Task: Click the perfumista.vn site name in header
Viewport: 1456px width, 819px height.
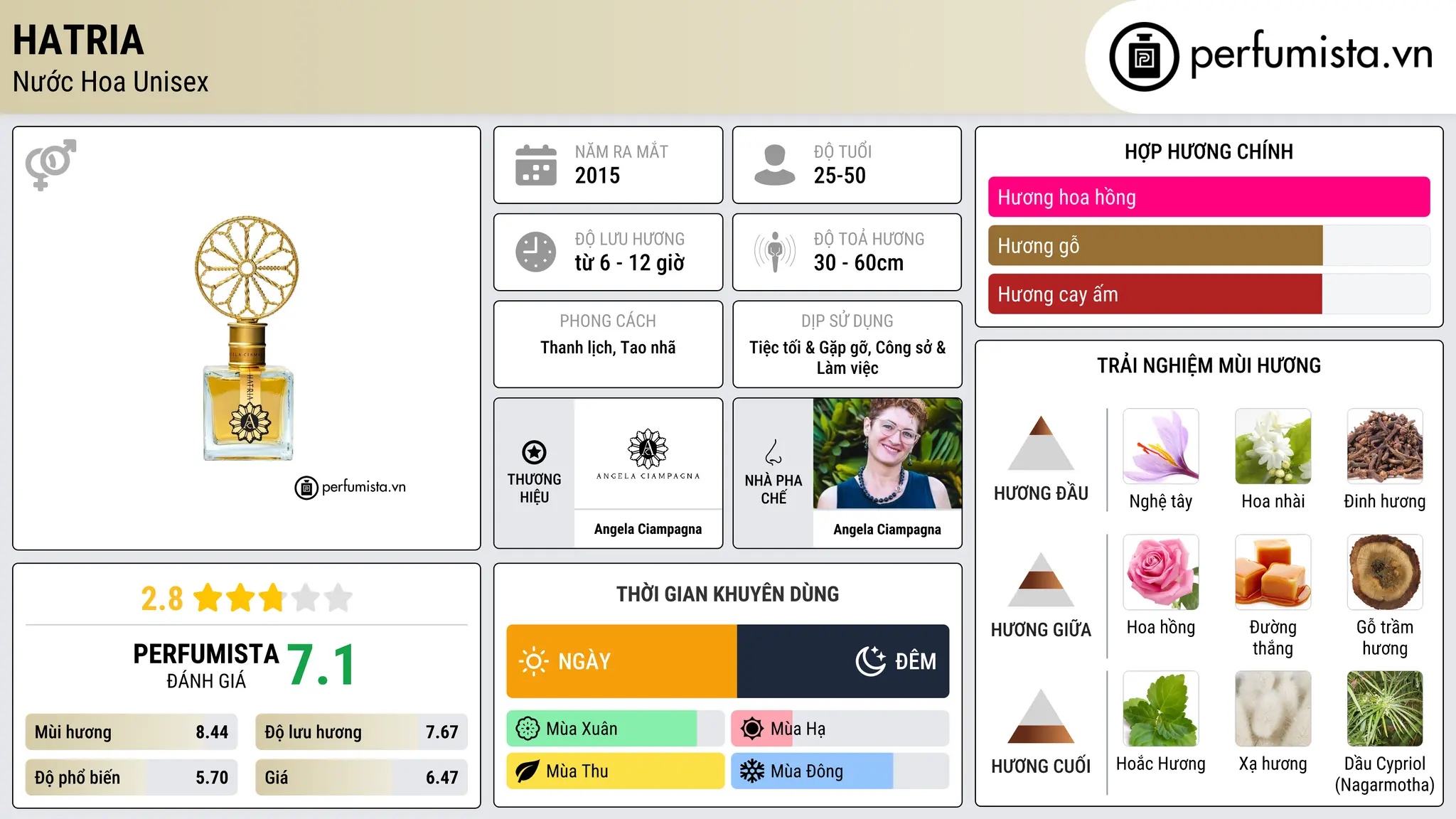Action: [1312, 55]
